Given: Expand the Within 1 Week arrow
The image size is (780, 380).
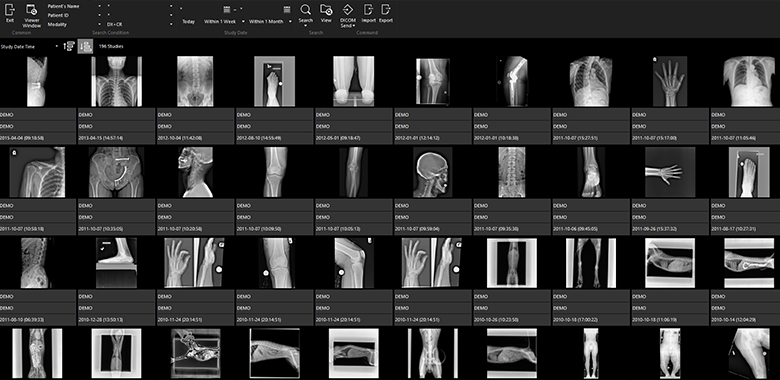Looking at the screenshot, I should click(243, 21).
